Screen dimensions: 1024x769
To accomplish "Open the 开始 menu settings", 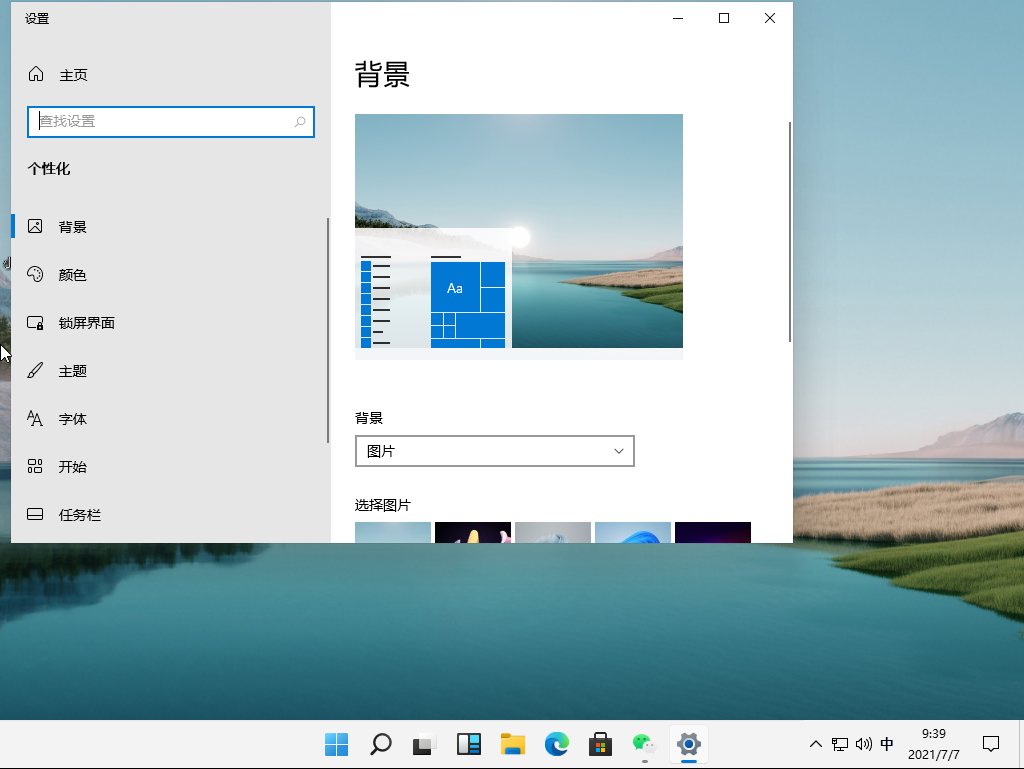I will [x=72, y=466].
